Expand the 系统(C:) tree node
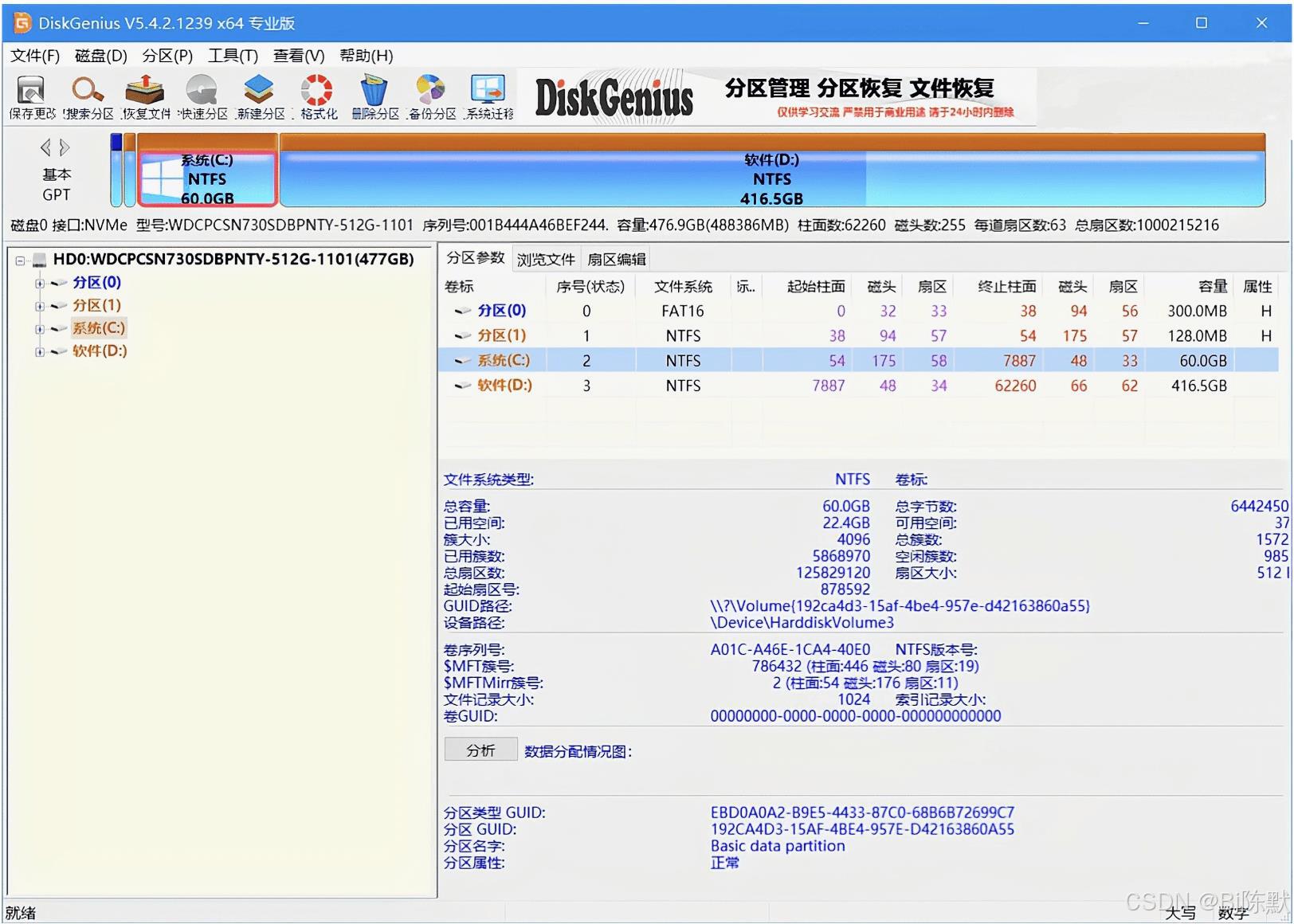This screenshot has width=1294, height=924. tap(39, 329)
